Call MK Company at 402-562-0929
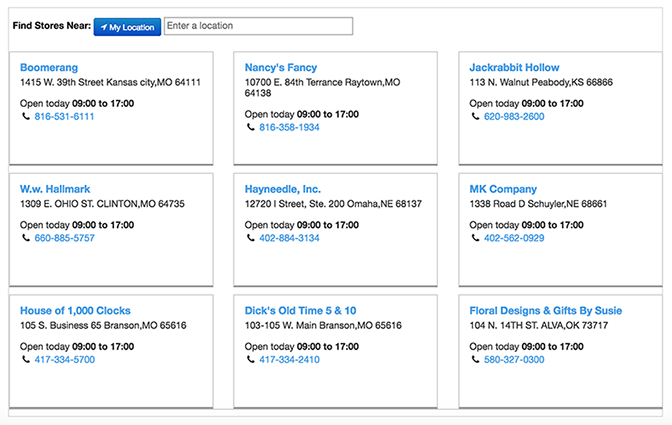 click(x=514, y=238)
